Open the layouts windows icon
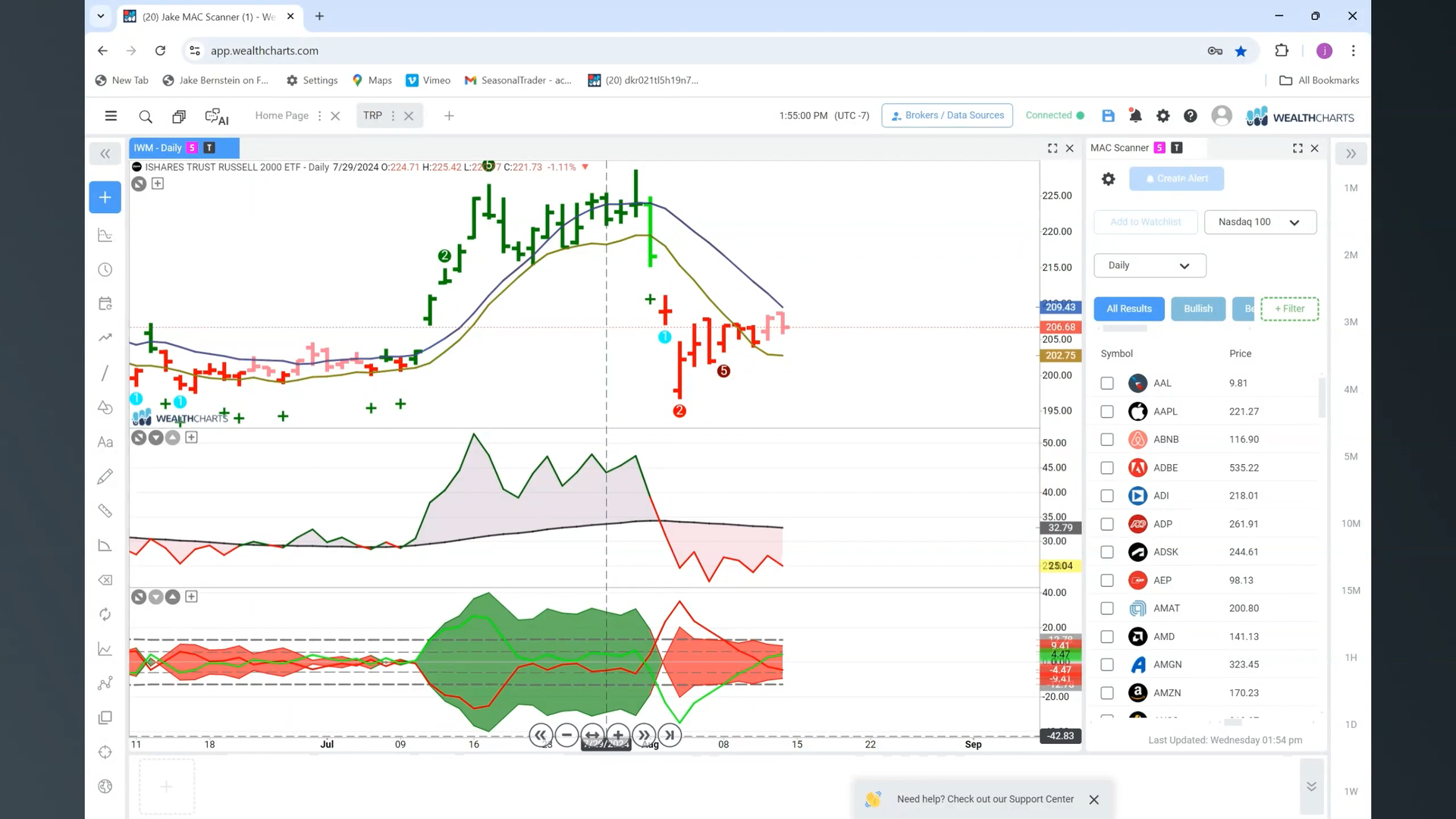The width and height of the screenshot is (1456, 819). 179,116
